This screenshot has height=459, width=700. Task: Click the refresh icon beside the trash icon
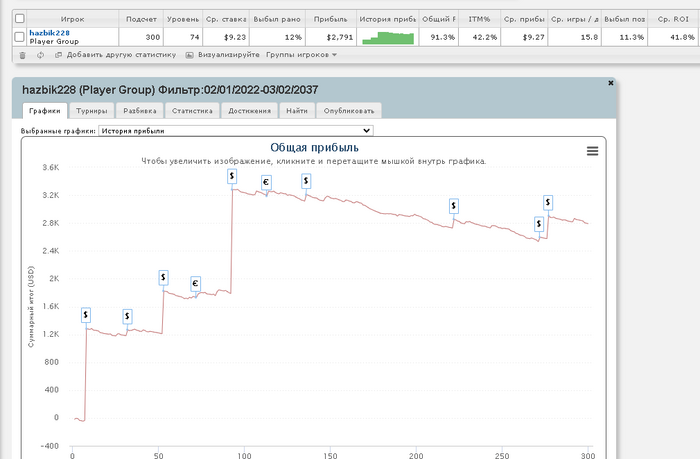[x=40, y=55]
